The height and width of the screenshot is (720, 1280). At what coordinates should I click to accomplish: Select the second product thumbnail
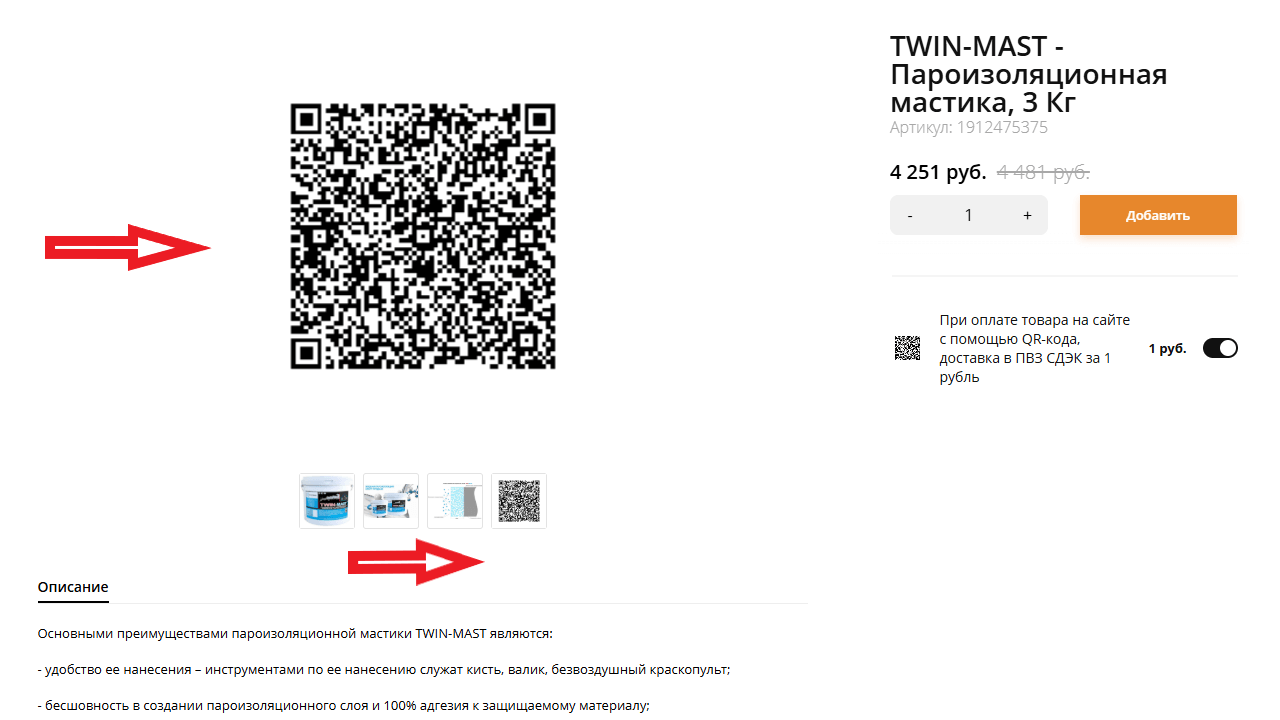tap(391, 501)
